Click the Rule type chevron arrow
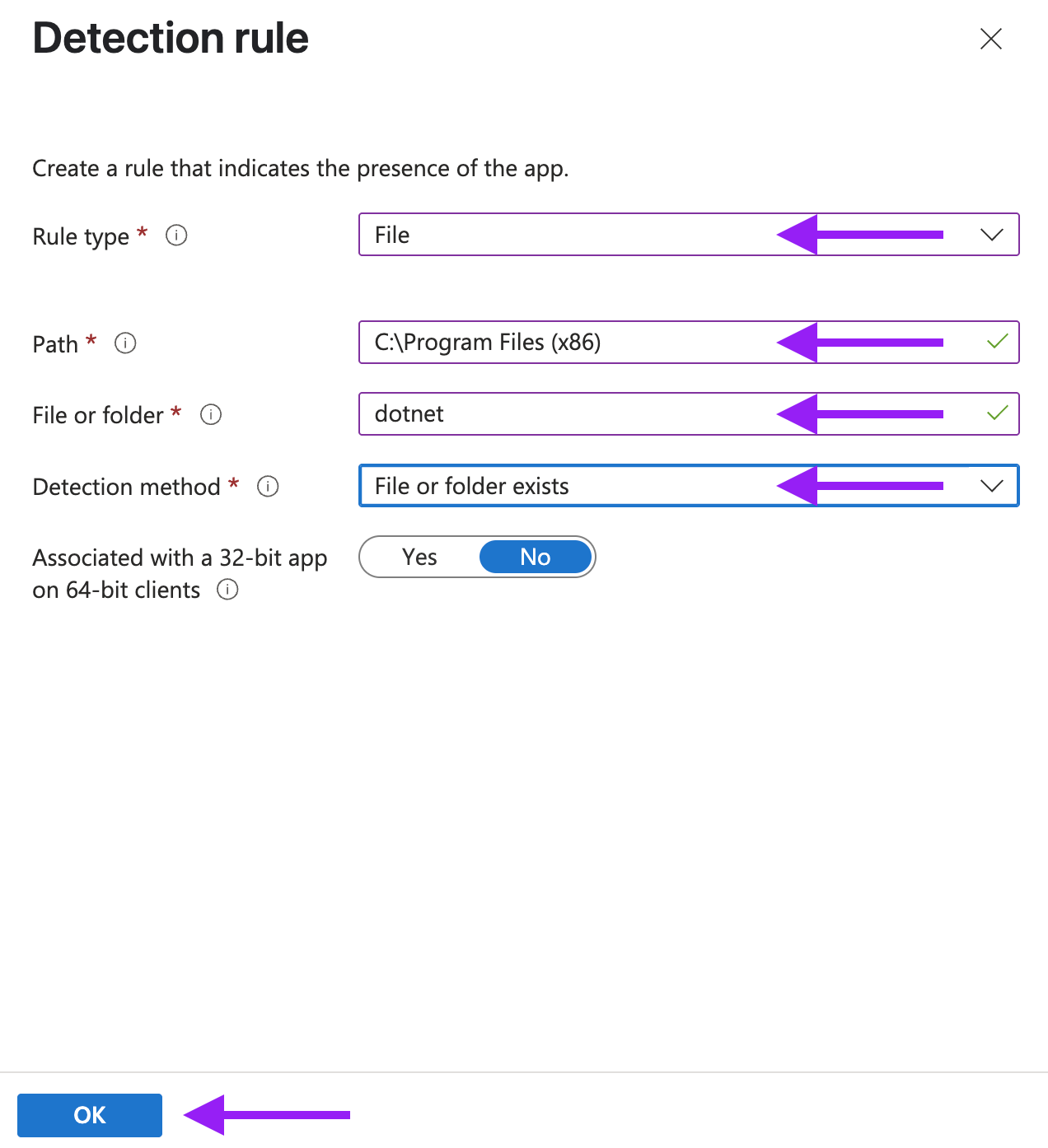This screenshot has height=1148, width=1048. coord(992,235)
